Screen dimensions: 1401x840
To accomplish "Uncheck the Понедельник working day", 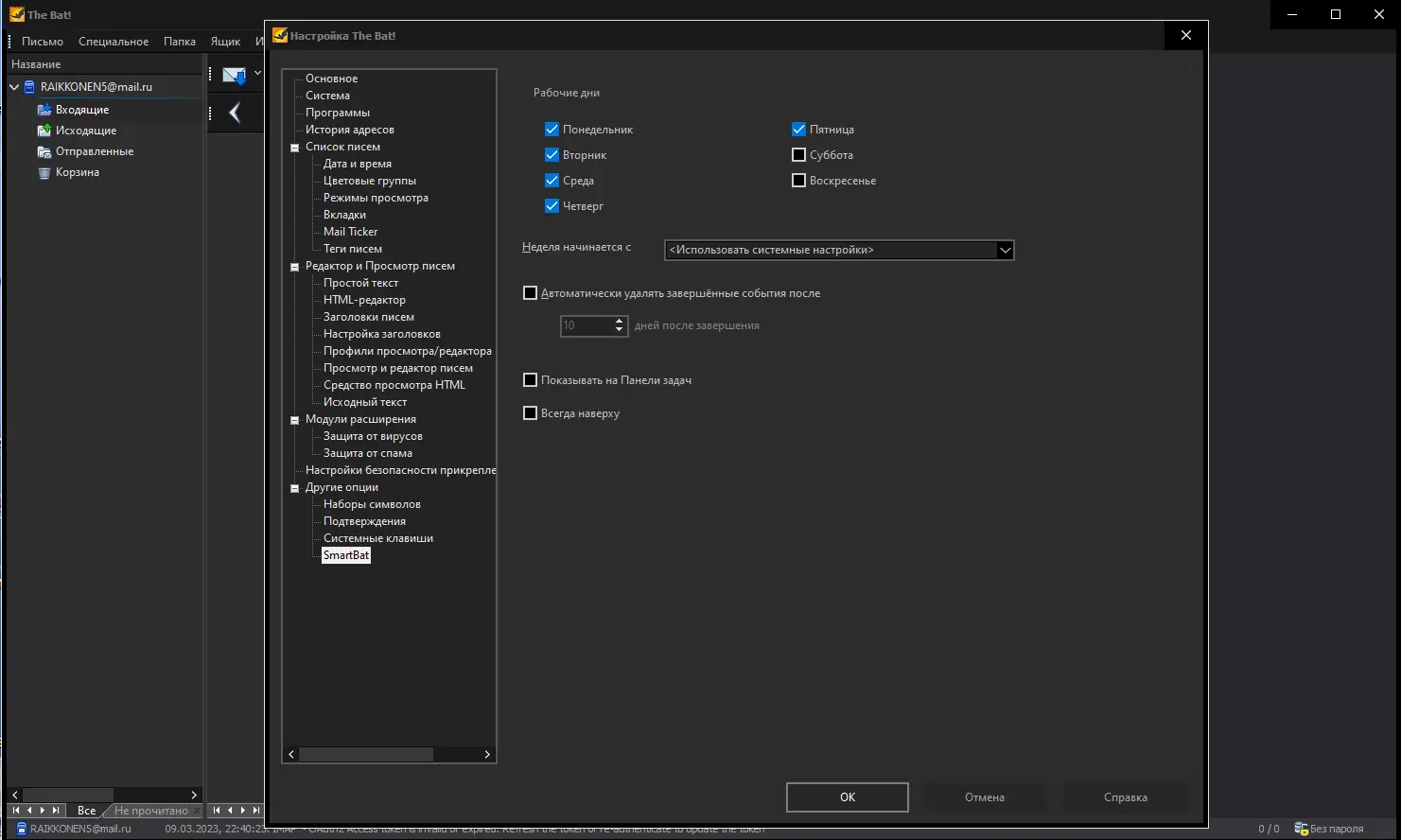I will (552, 129).
